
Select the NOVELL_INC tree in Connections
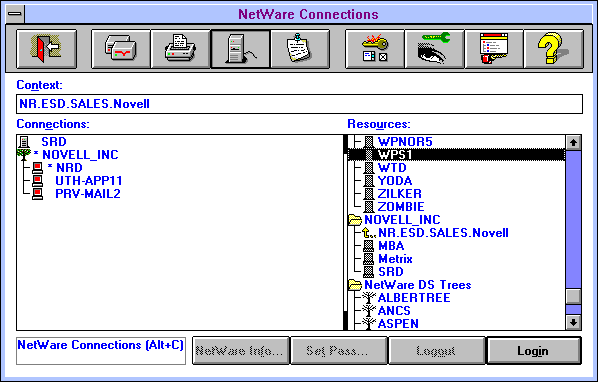[x=80, y=155]
